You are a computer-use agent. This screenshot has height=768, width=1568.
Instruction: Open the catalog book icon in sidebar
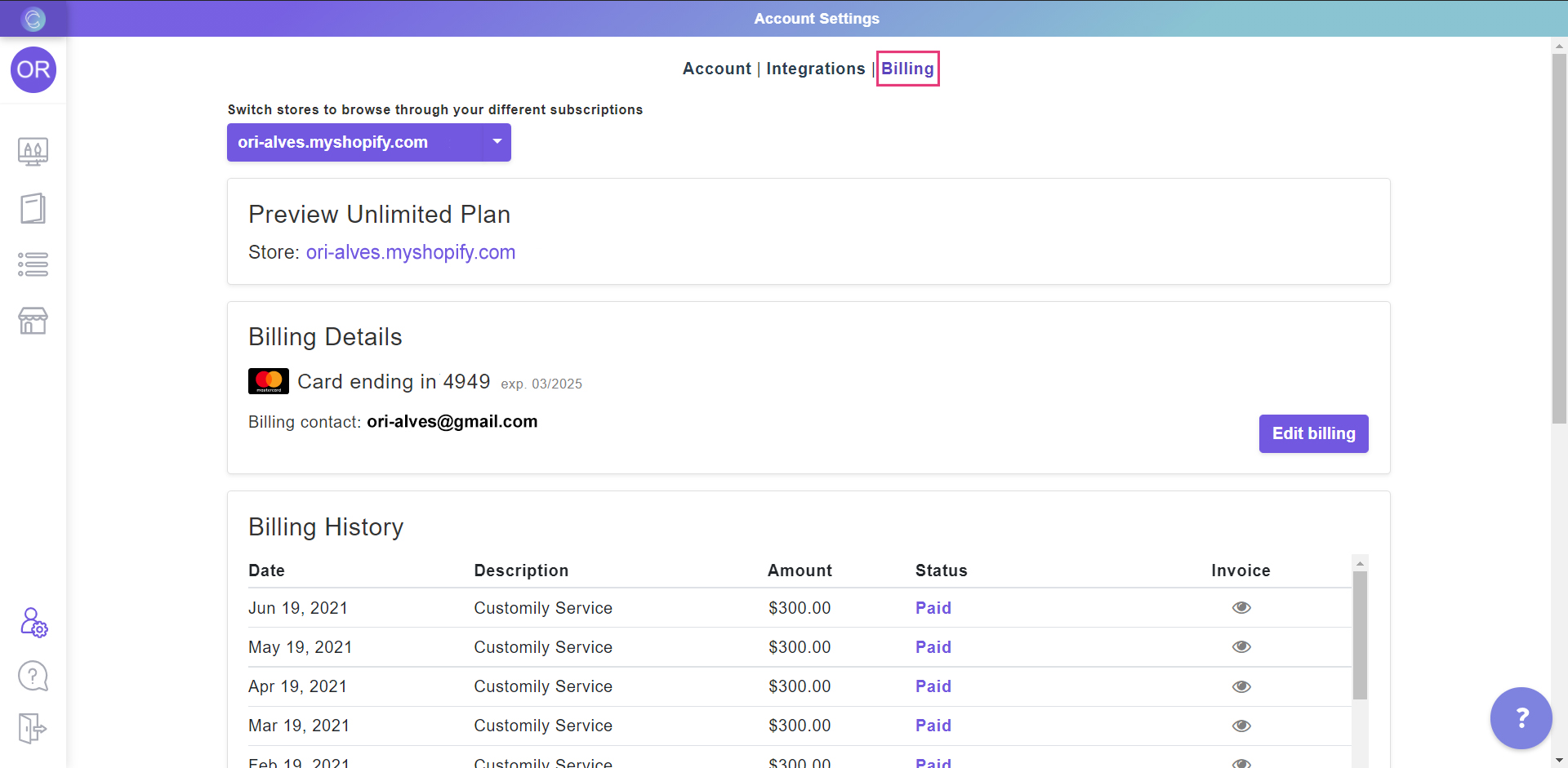click(33, 208)
